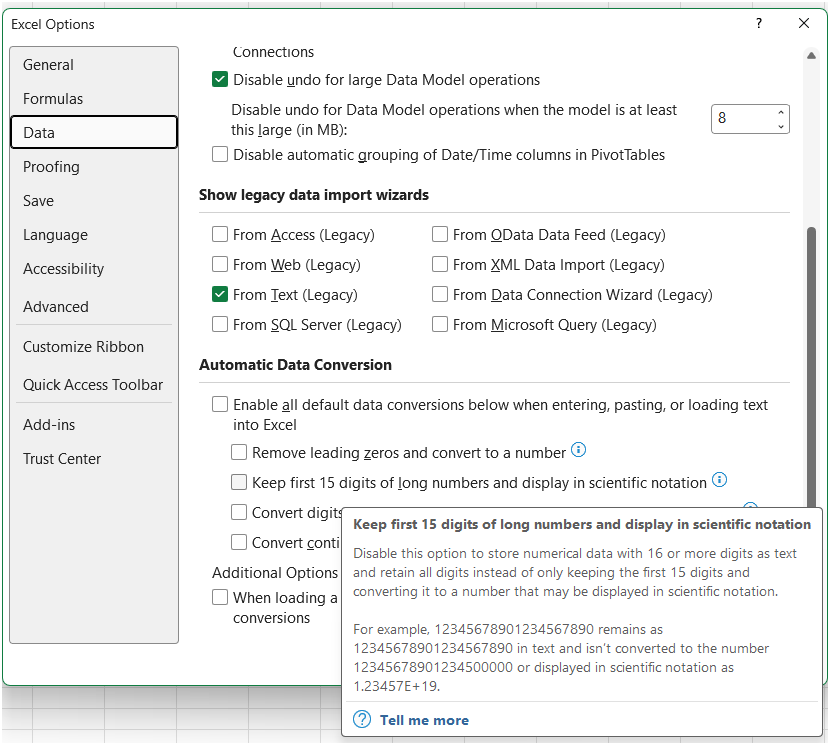Close the Excel Options dialog
This screenshot has width=830, height=745.
point(804,23)
